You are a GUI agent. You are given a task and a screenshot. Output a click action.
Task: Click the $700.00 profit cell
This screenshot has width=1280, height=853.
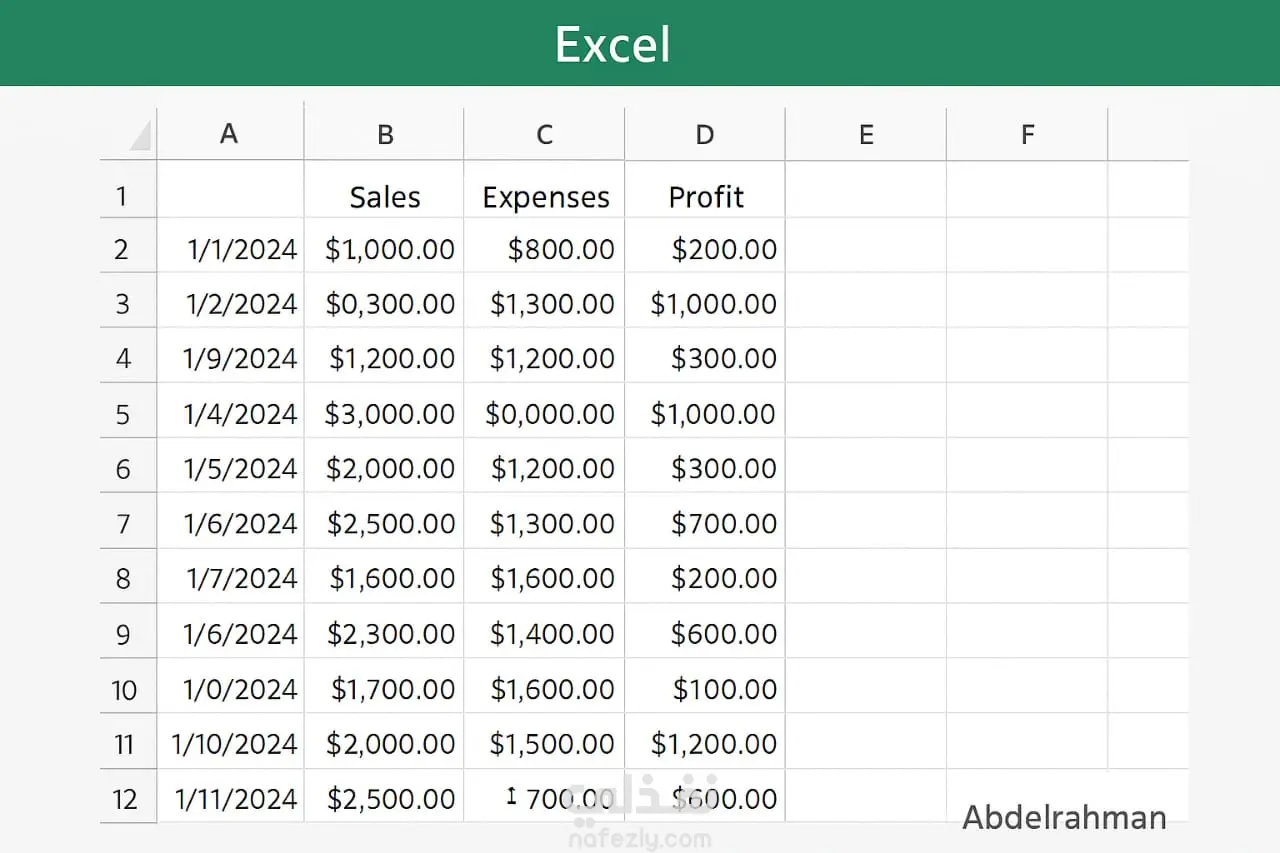[x=724, y=524]
